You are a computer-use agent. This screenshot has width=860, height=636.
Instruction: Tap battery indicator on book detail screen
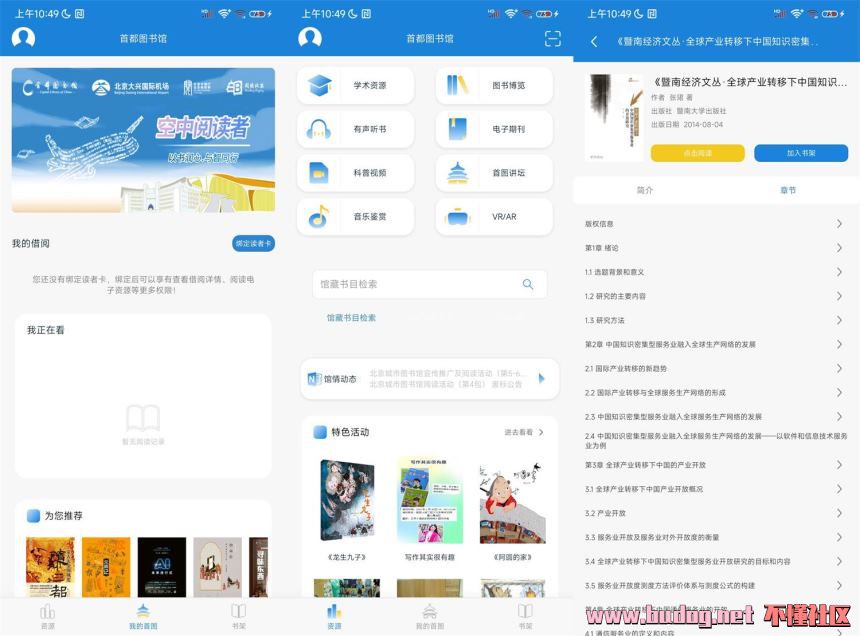click(829, 14)
